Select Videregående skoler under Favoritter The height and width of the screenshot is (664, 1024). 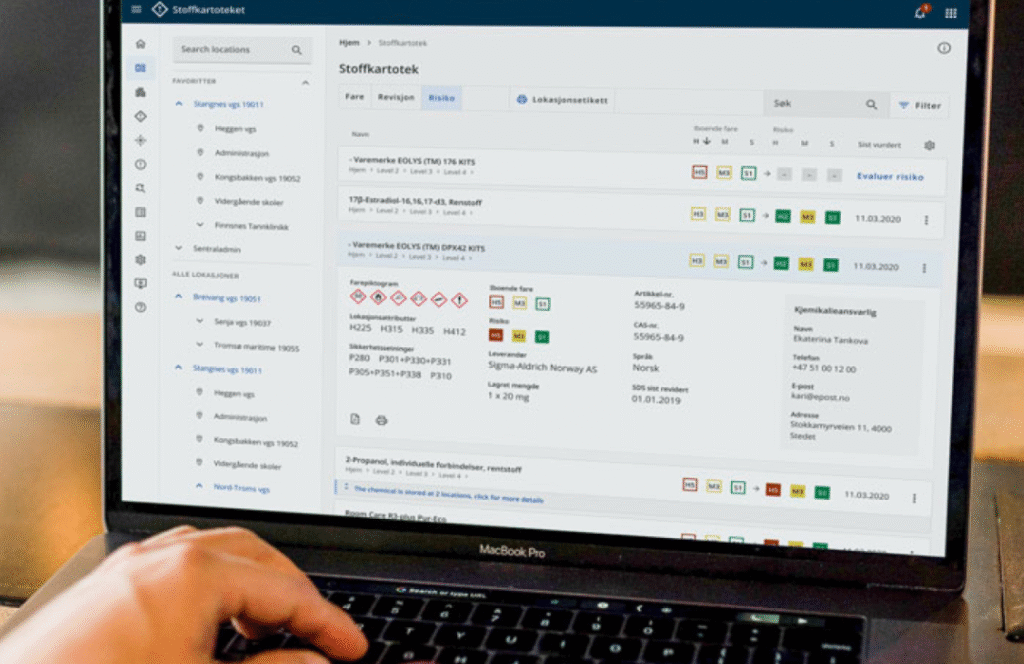249,202
